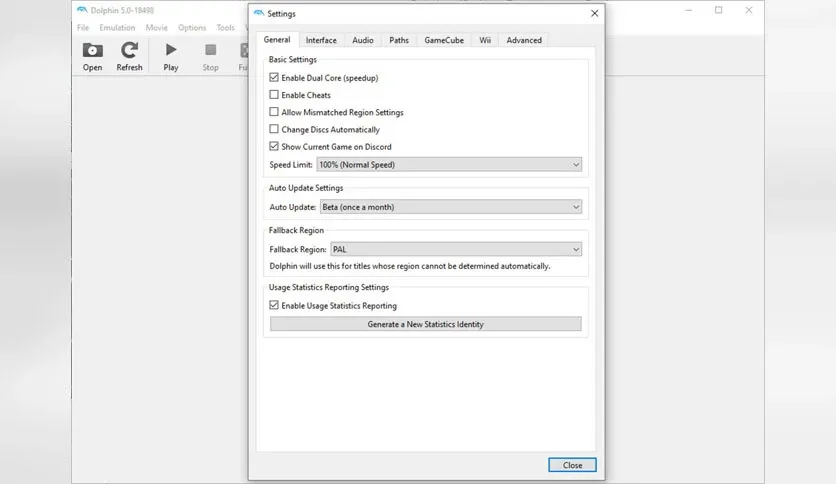Toggle Enable Usage Statistics Reporting

(274, 305)
